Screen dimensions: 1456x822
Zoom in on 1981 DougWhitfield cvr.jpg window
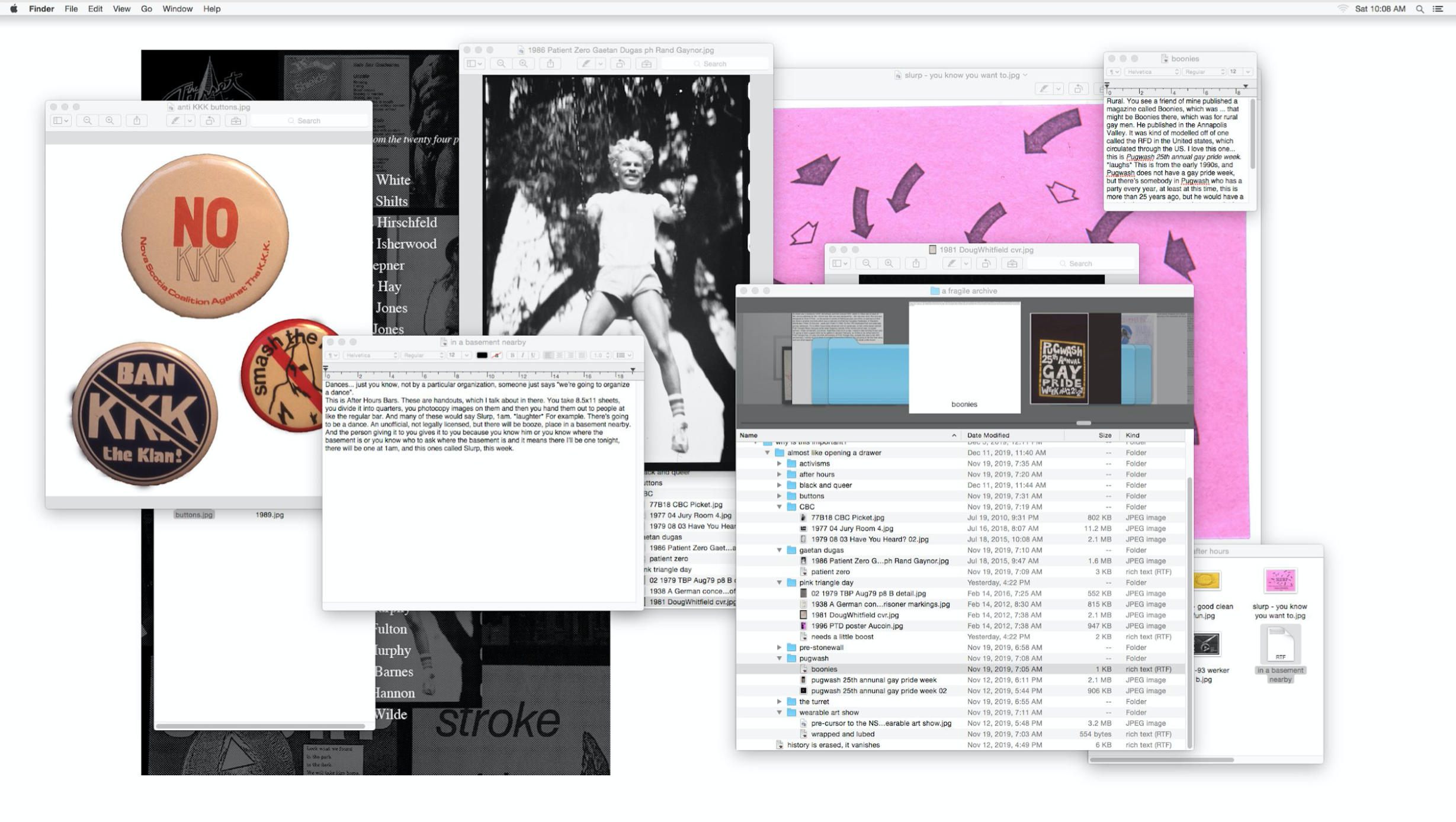click(889, 264)
